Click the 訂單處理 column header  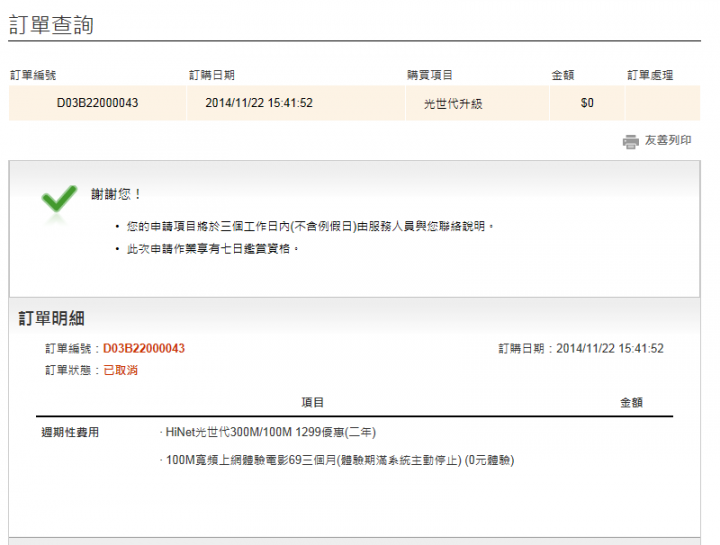650,75
